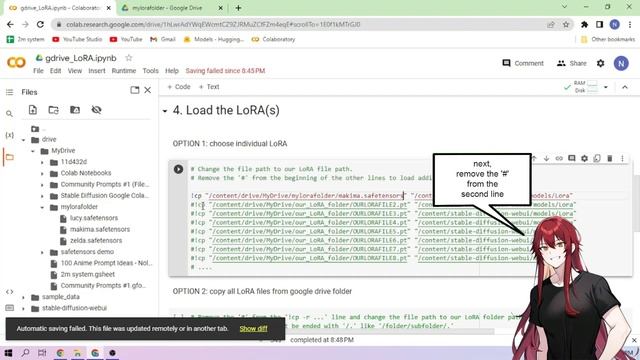Open the View menu

pos(75,71)
